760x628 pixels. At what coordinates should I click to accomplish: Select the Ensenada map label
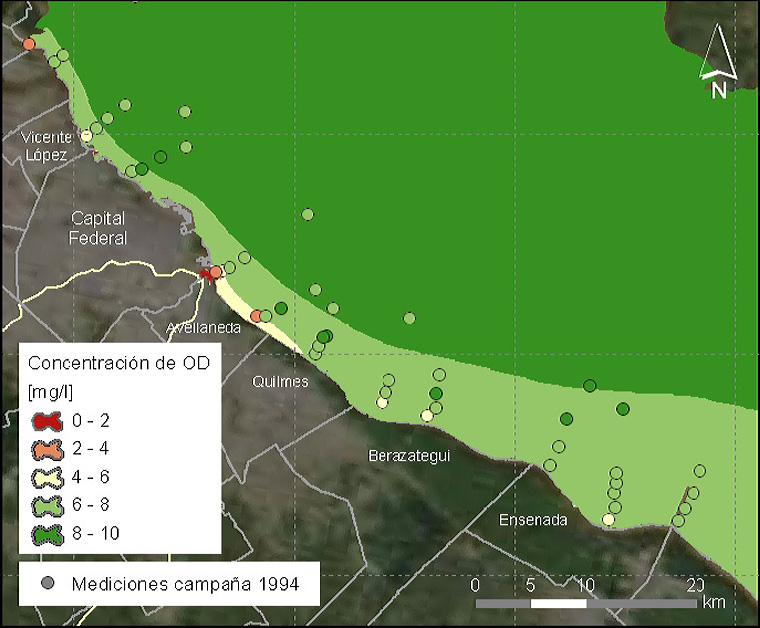[x=533, y=520]
